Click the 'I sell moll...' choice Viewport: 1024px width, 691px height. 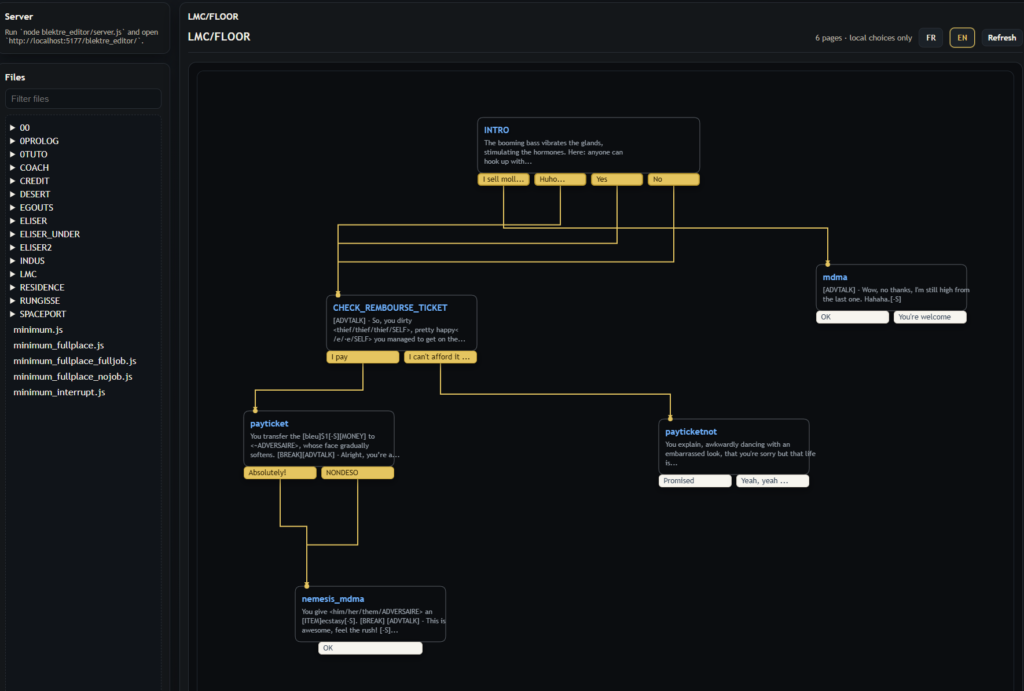click(503, 180)
